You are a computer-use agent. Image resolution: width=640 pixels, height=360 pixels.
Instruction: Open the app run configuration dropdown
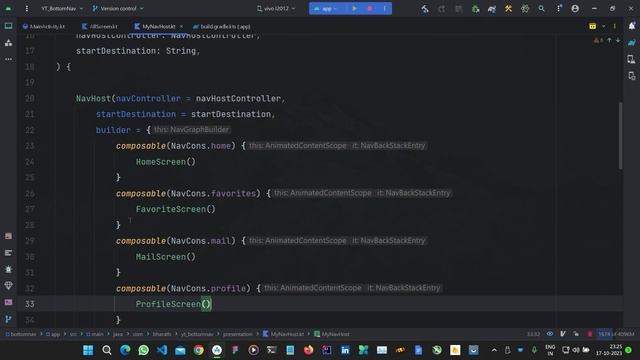325,8
